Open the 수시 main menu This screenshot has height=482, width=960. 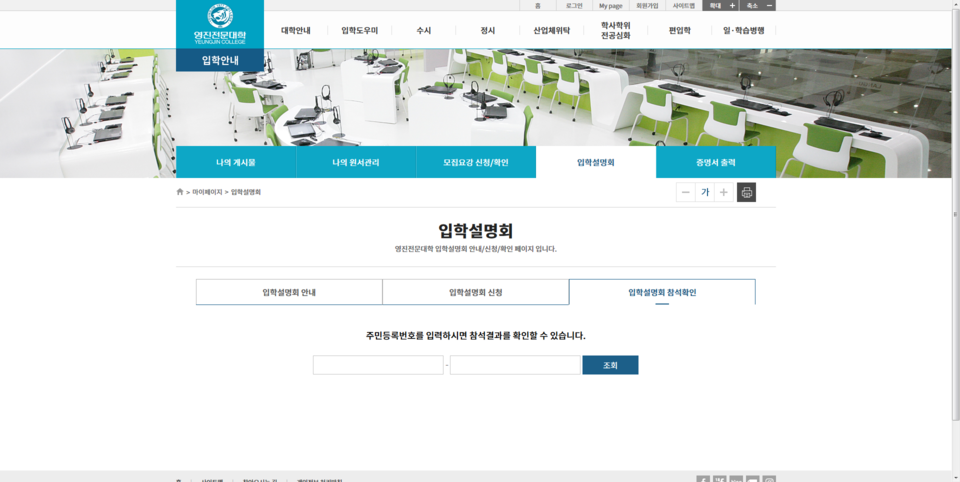pos(424,31)
